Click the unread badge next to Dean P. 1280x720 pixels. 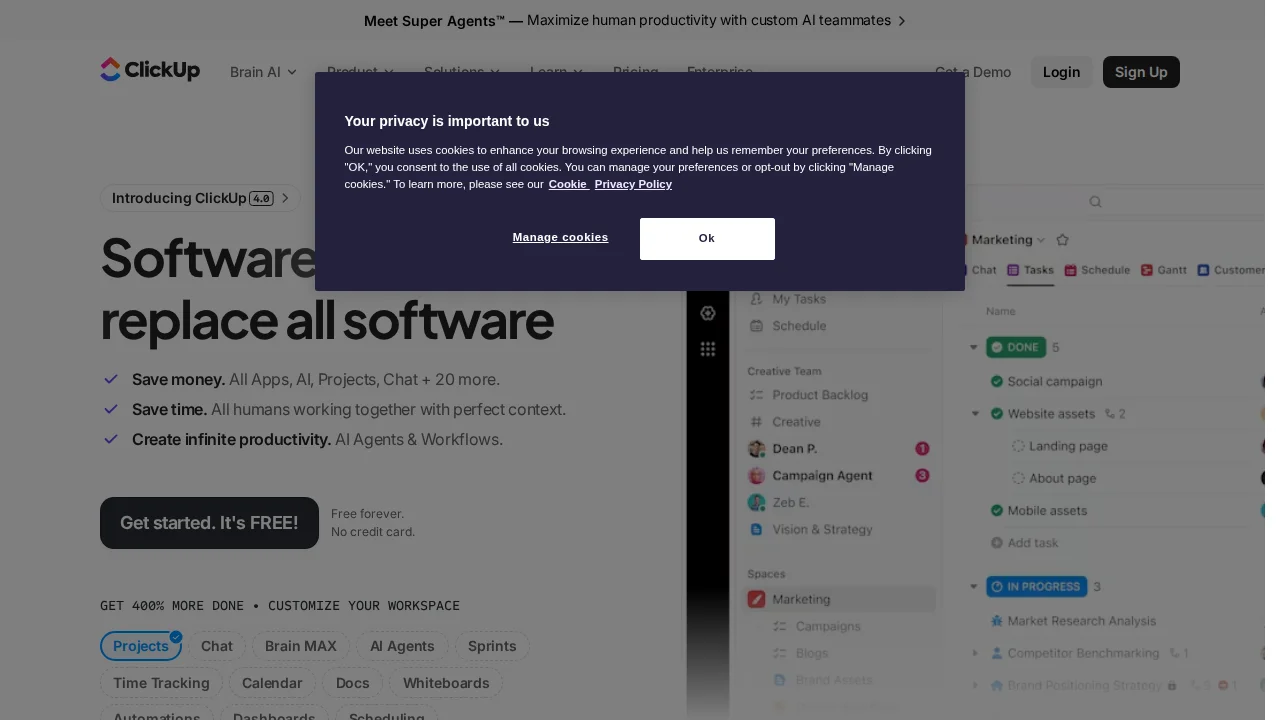(922, 449)
